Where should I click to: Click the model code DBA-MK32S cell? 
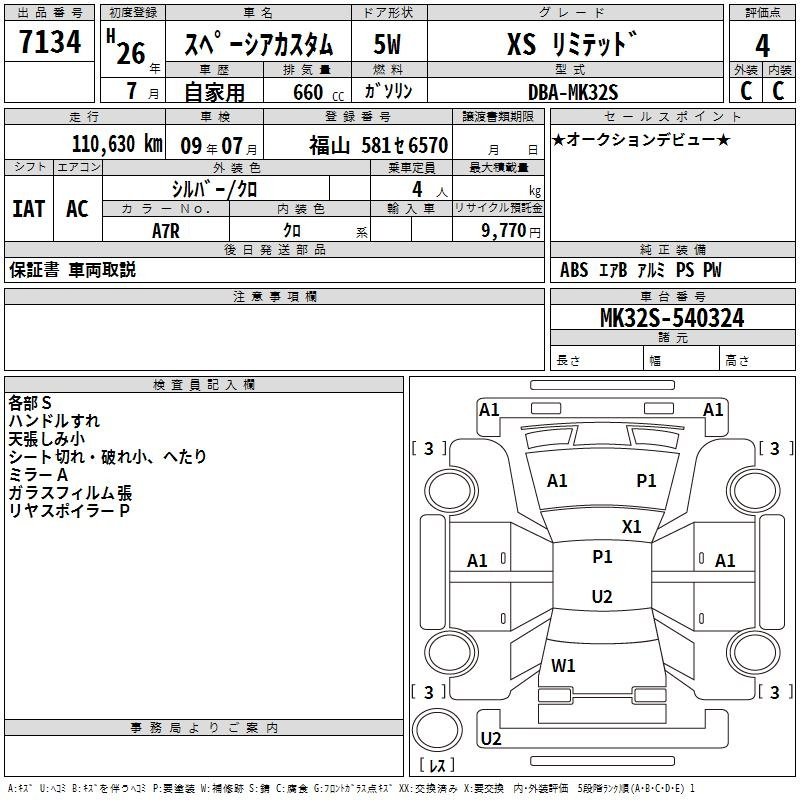(575, 91)
